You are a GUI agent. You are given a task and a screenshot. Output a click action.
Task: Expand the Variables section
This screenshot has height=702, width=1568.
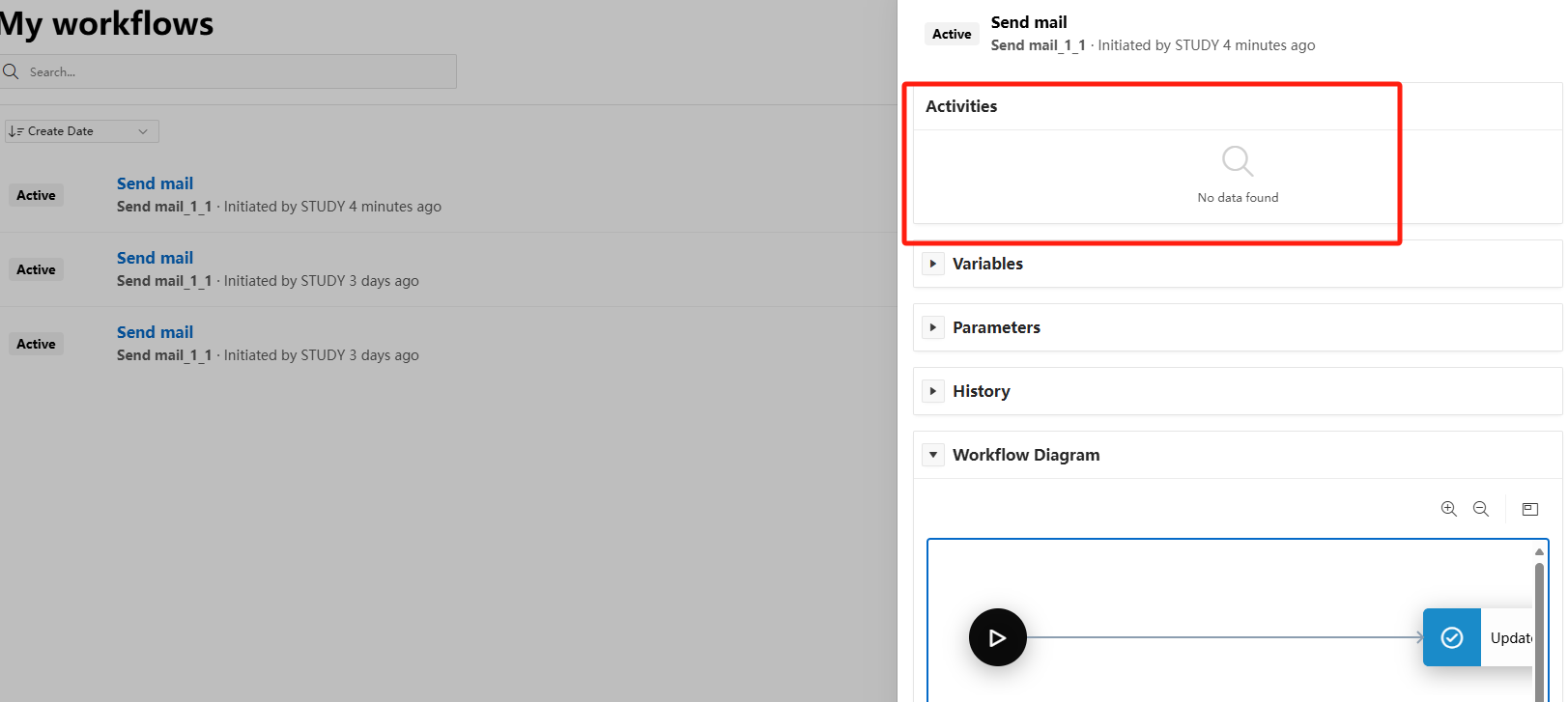coord(933,264)
